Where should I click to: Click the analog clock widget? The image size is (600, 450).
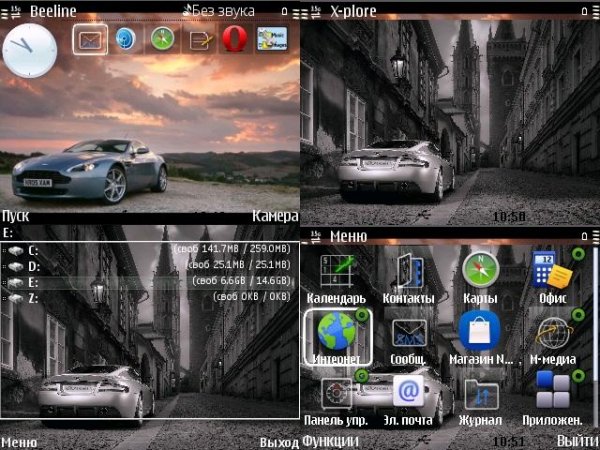click(x=30, y=51)
